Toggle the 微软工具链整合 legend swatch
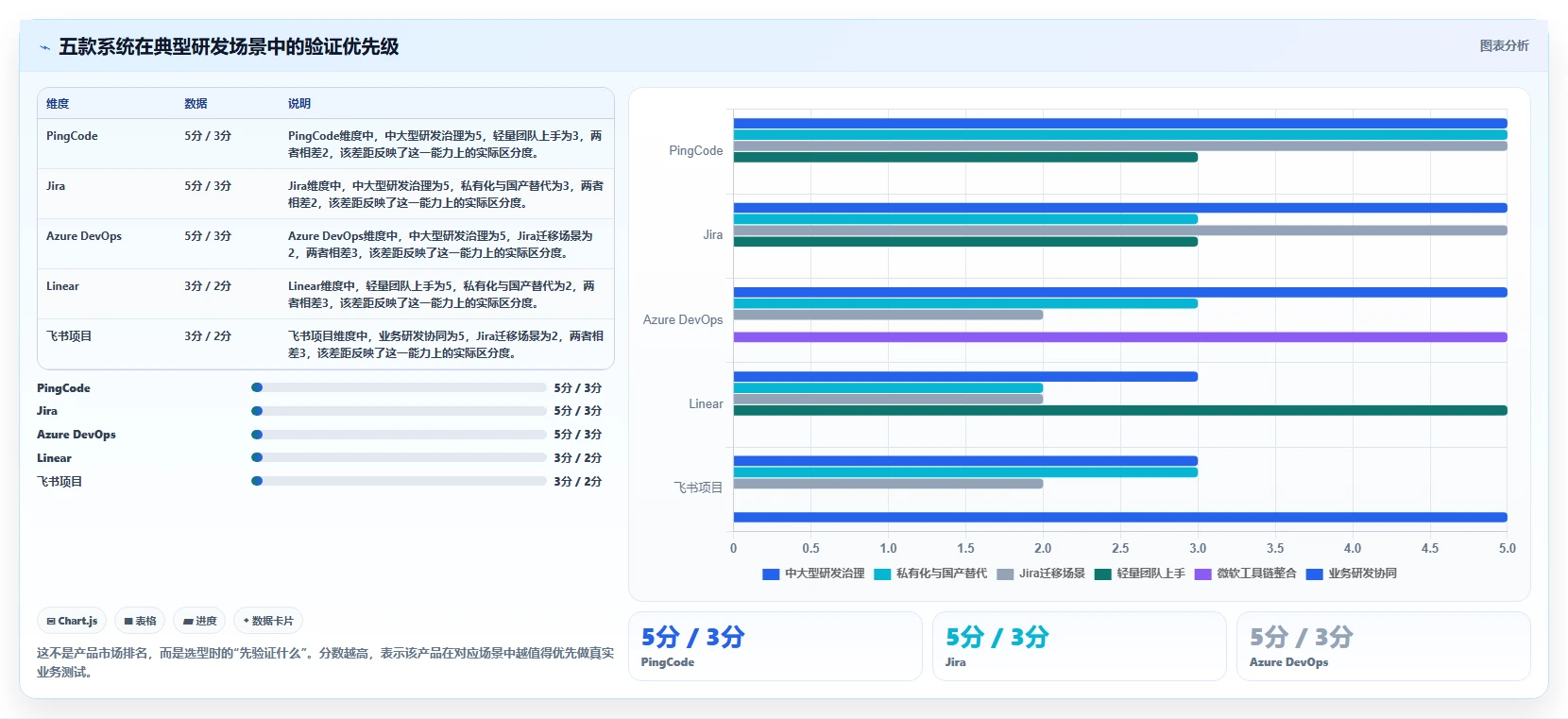Image resolution: width=1568 pixels, height=719 pixels. pyautogui.click(x=1202, y=573)
